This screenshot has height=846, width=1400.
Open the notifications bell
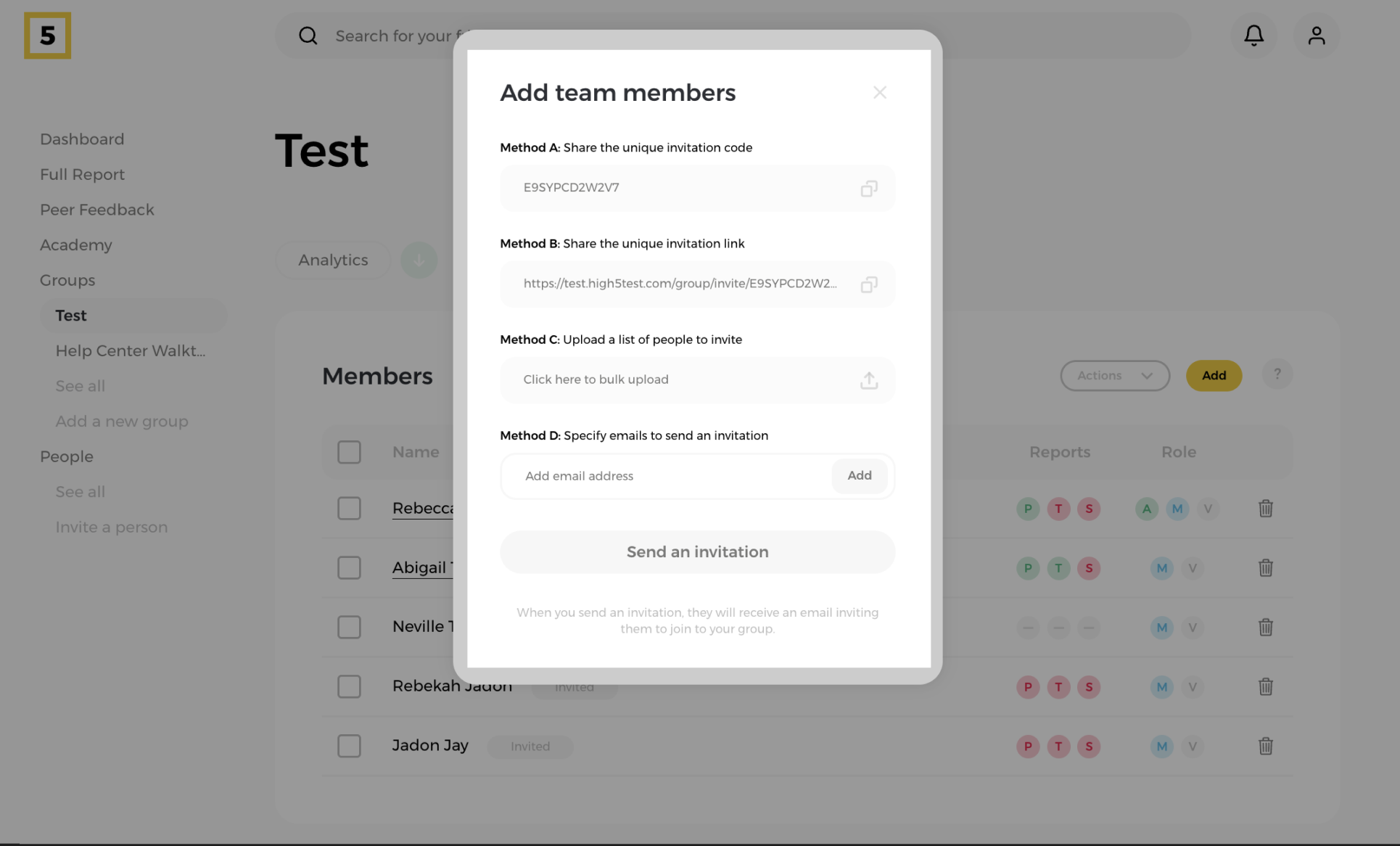pos(1253,36)
